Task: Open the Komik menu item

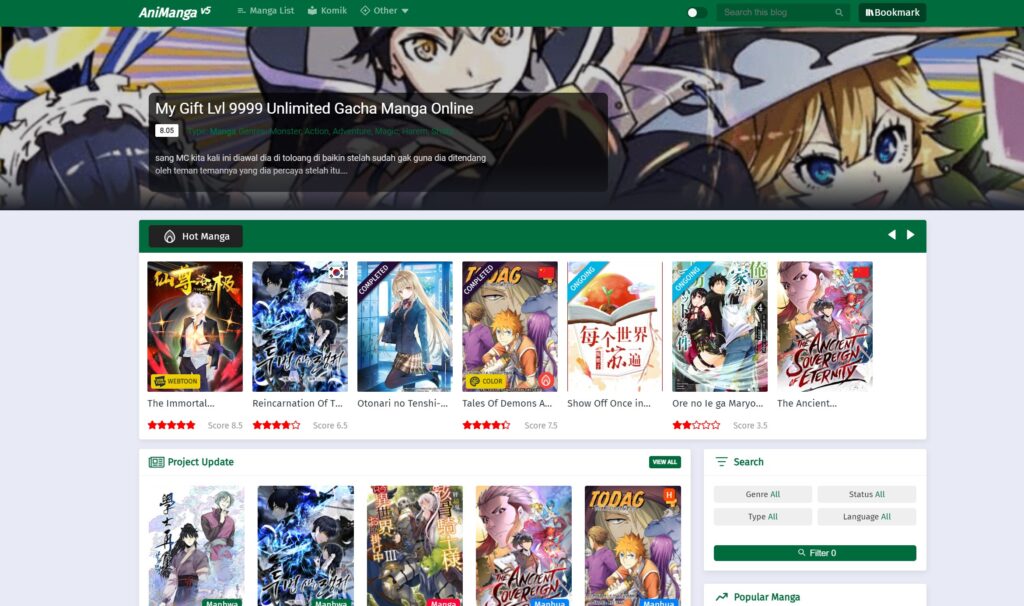Action: tap(327, 11)
